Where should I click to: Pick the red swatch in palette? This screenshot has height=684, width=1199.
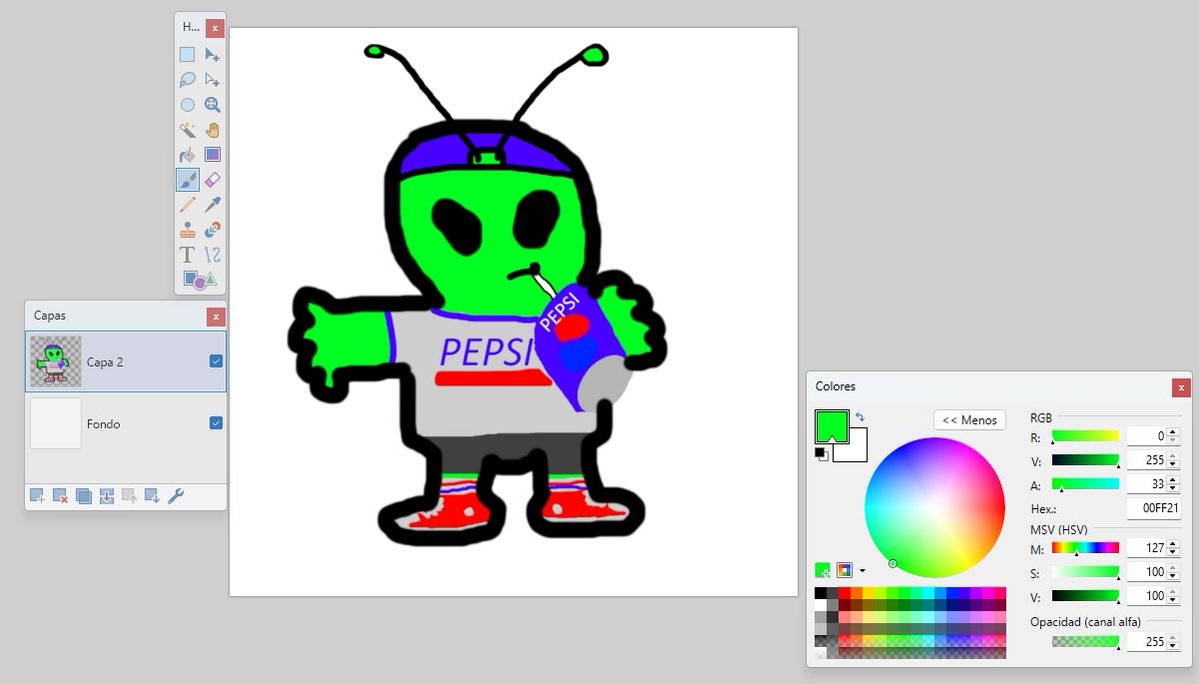844,593
